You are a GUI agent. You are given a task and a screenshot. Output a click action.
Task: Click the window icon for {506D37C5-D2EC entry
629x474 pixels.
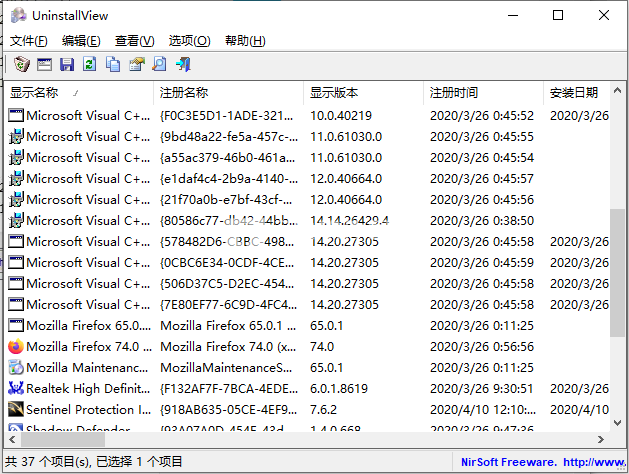point(16,284)
